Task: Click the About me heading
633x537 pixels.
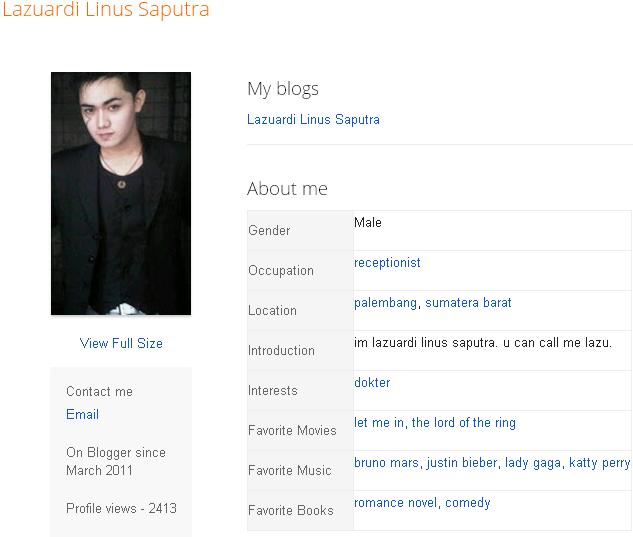Action: pyautogui.click(x=287, y=189)
